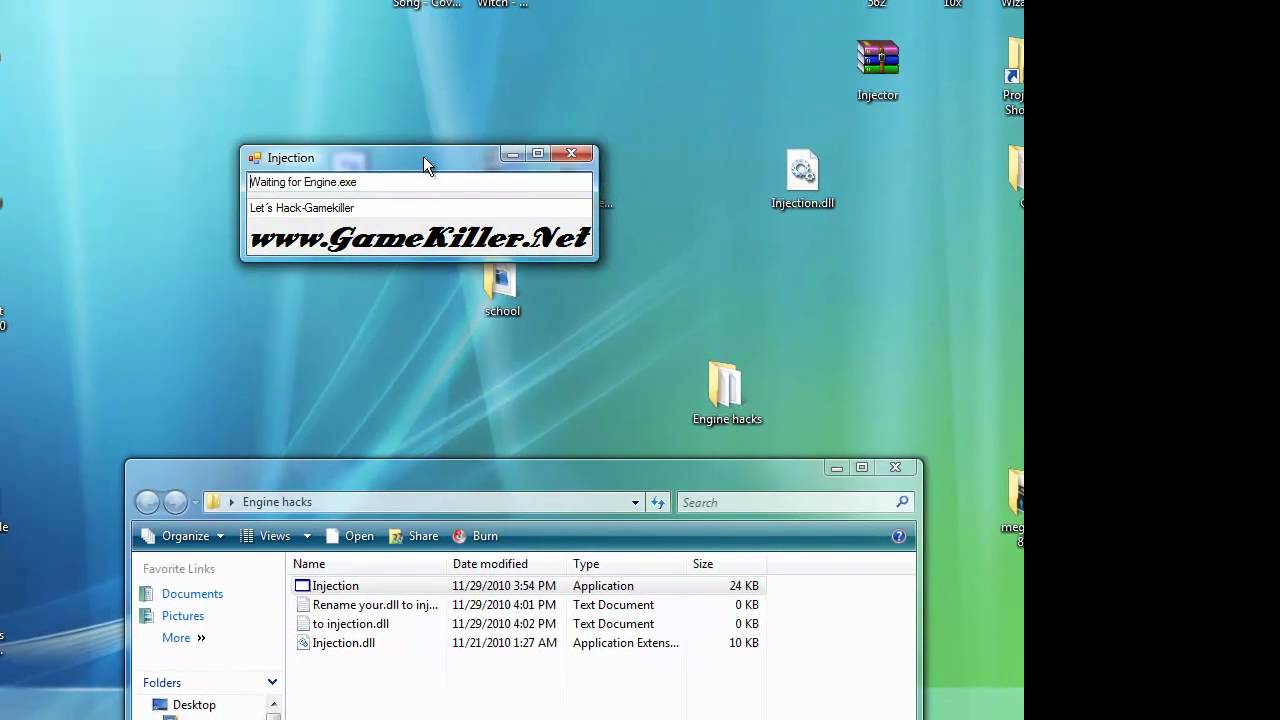Select the Injection application file row

pyautogui.click(x=335, y=586)
